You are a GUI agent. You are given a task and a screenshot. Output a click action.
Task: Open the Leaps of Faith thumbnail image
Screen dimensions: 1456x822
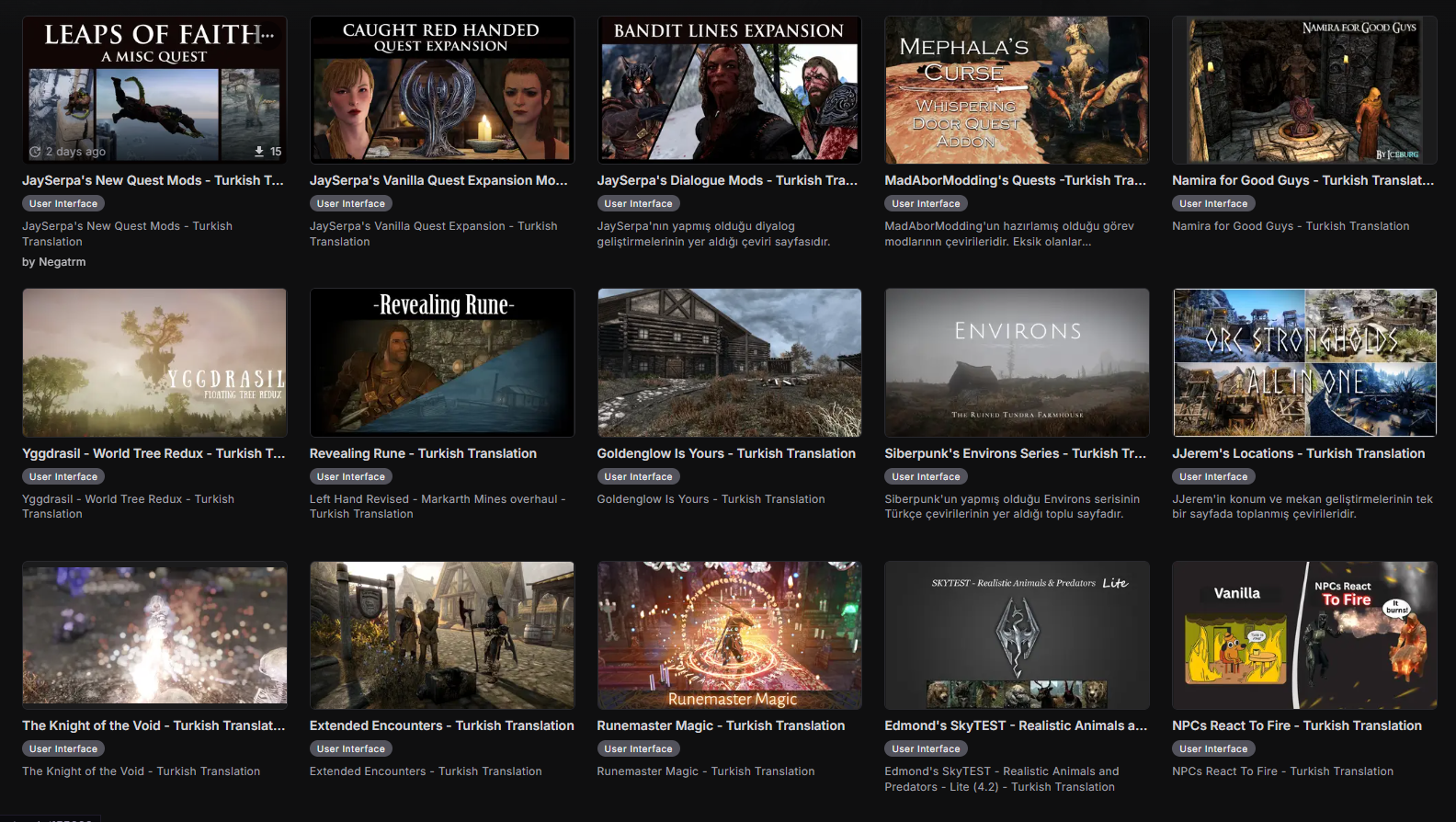point(154,89)
